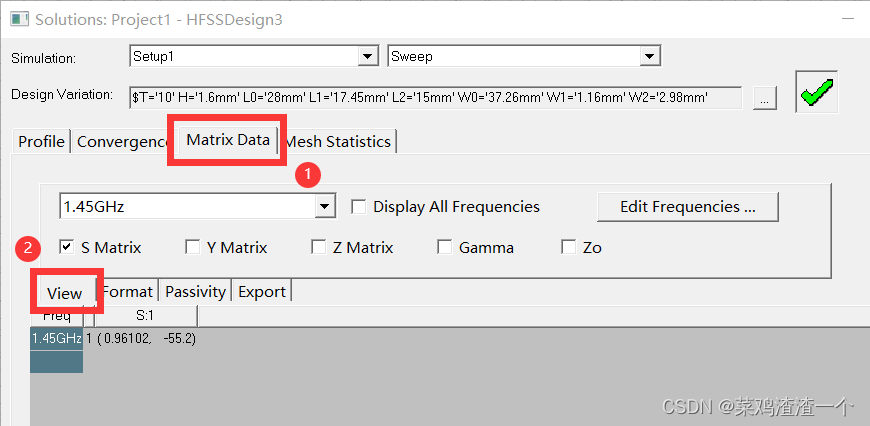The image size is (870, 426).
Task: Click the Solutions window title icon
Action: click(x=19, y=19)
